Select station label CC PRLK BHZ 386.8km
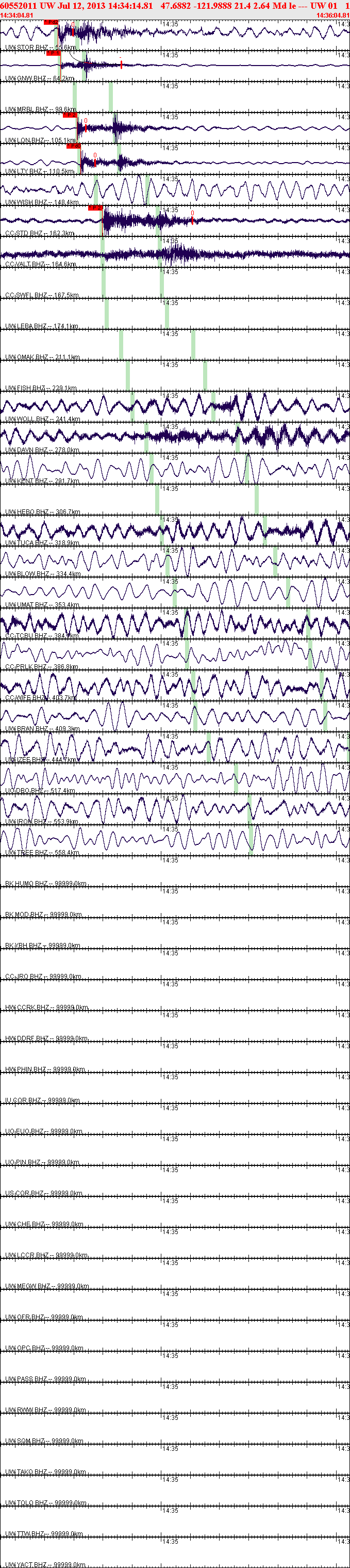This screenshot has width=350, height=1568. tap(41, 667)
